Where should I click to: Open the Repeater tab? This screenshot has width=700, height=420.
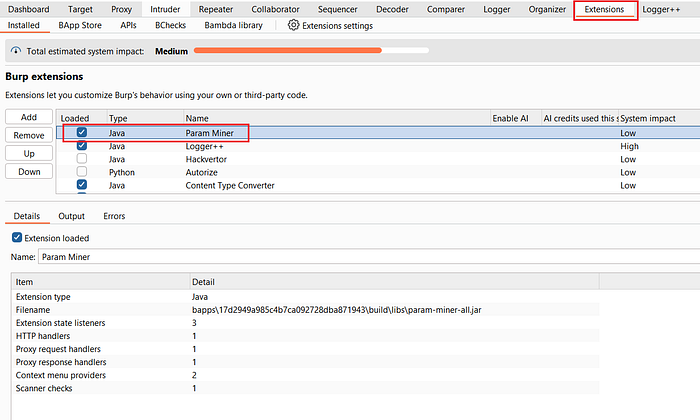pyautogui.click(x=216, y=9)
